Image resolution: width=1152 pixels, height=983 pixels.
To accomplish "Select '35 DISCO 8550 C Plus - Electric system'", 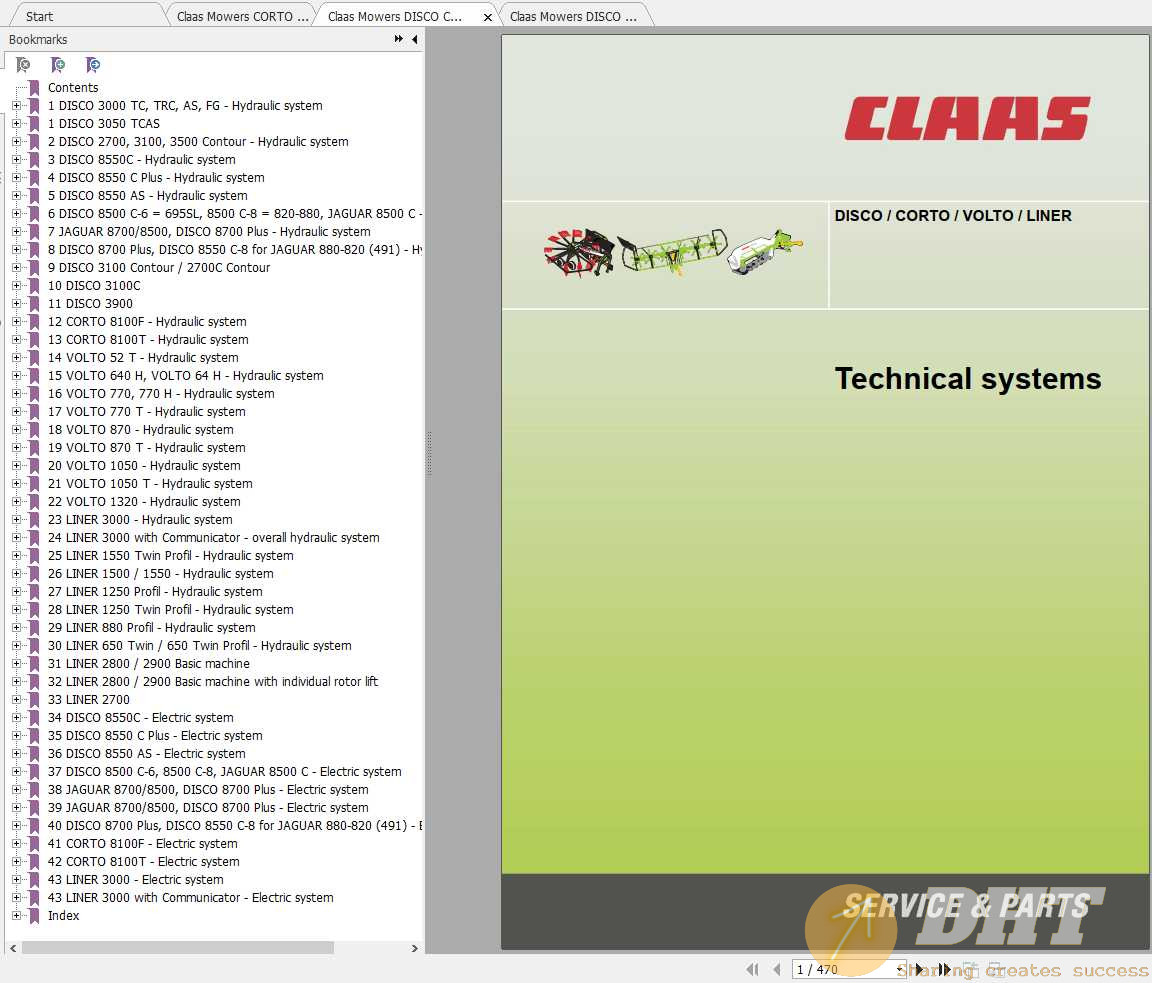I will click(155, 735).
